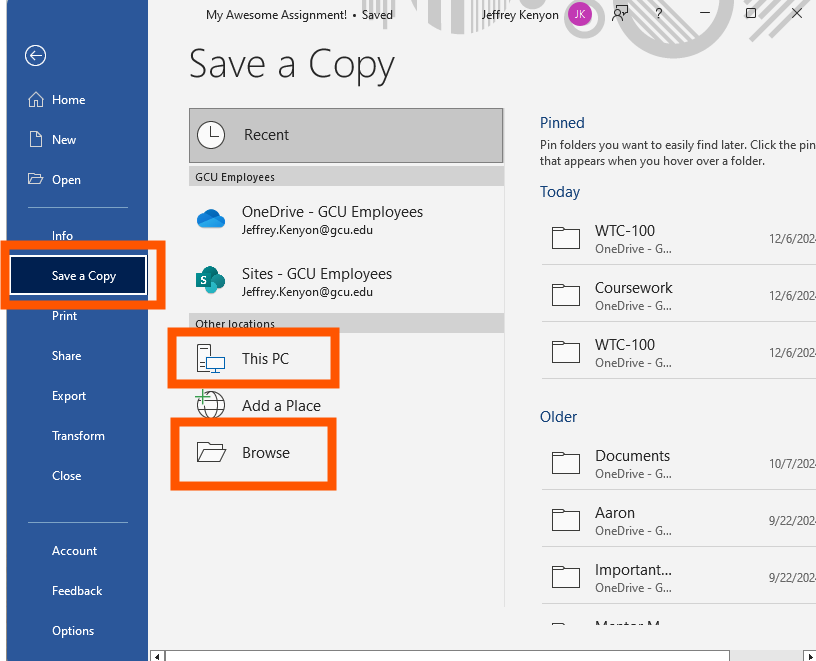This screenshot has height=661, width=816.
Task: Open the Print section
Action: [78, 315]
